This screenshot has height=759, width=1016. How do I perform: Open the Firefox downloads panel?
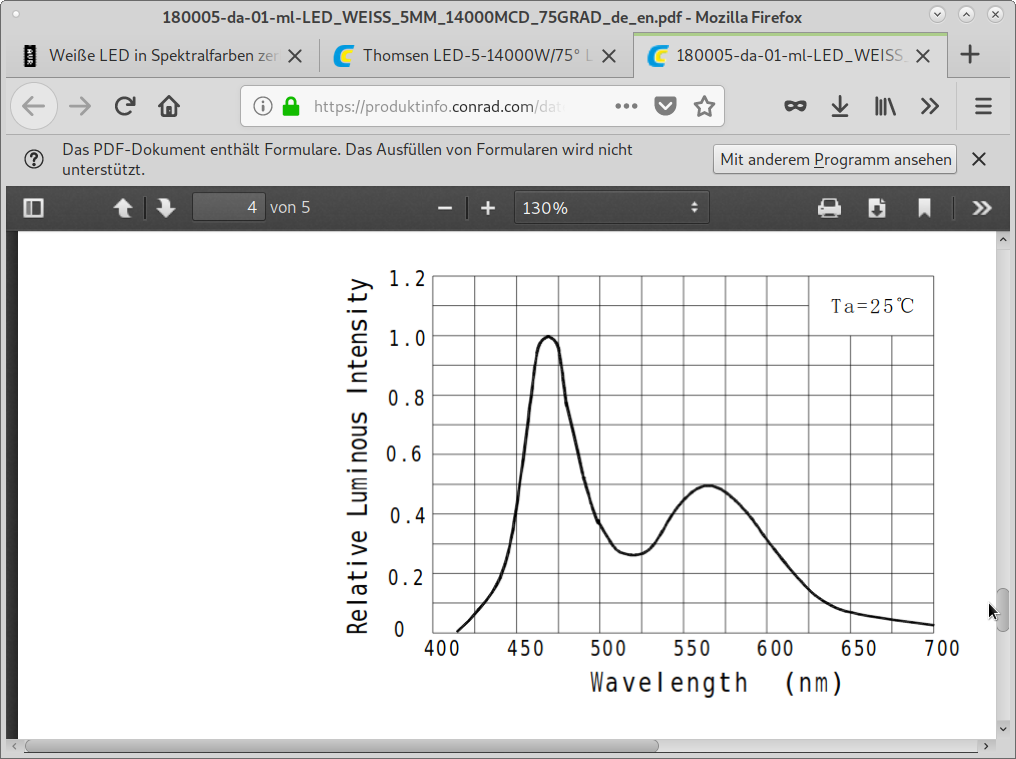[x=840, y=106]
